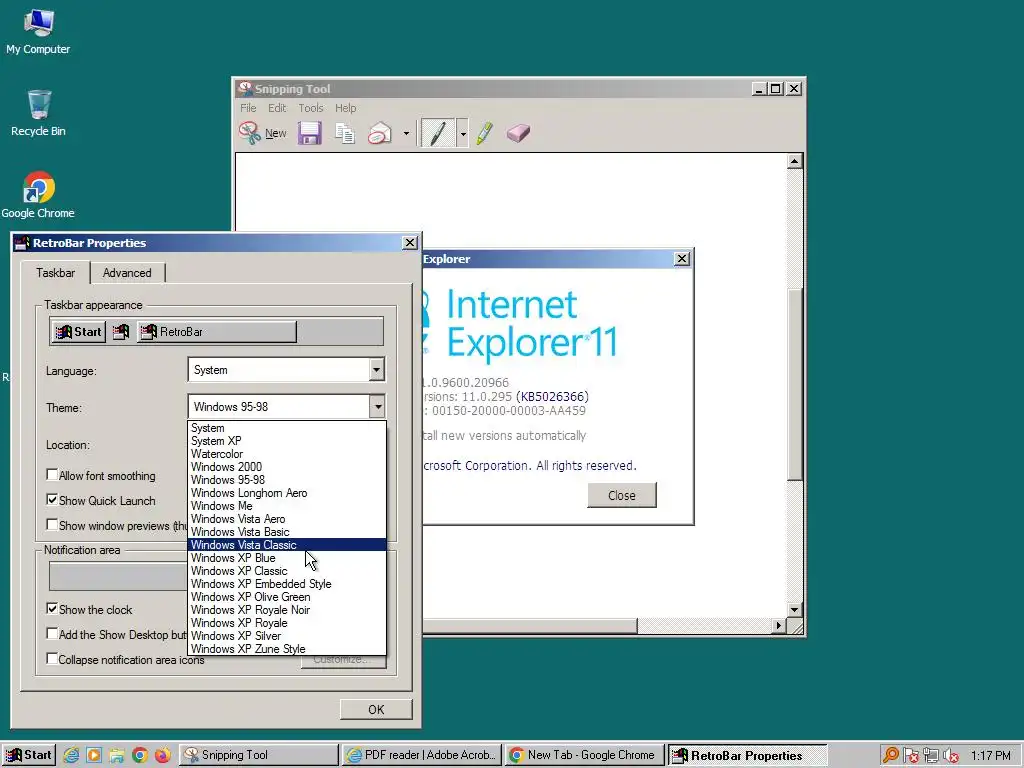
Task: Launch media player from Quick Launch
Action: [x=94, y=756]
